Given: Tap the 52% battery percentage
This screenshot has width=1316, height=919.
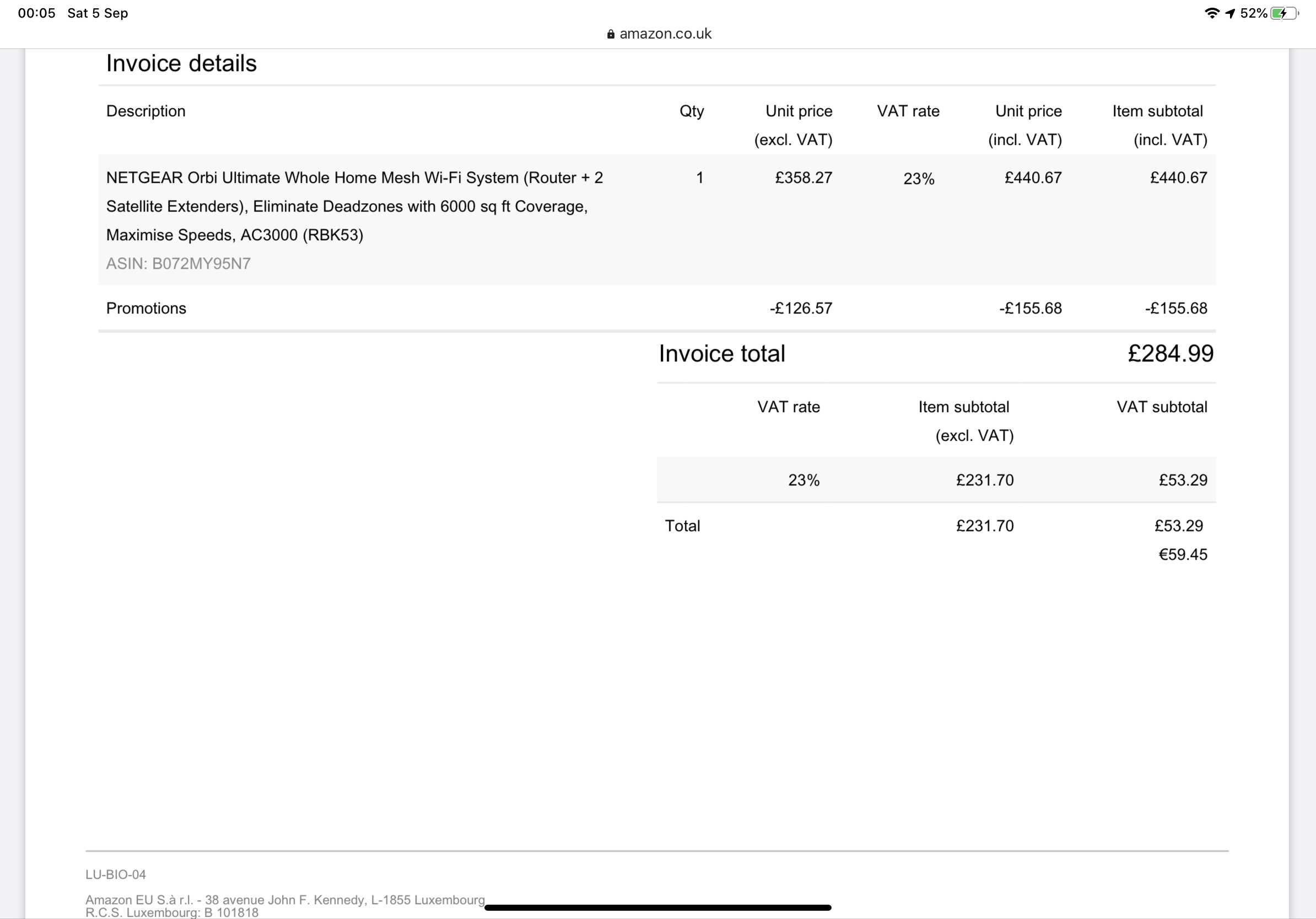Looking at the screenshot, I should 1254,13.
